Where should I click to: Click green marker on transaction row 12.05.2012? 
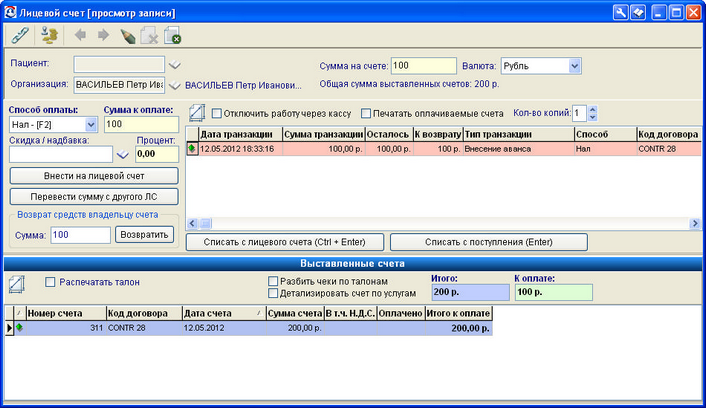tap(192, 149)
